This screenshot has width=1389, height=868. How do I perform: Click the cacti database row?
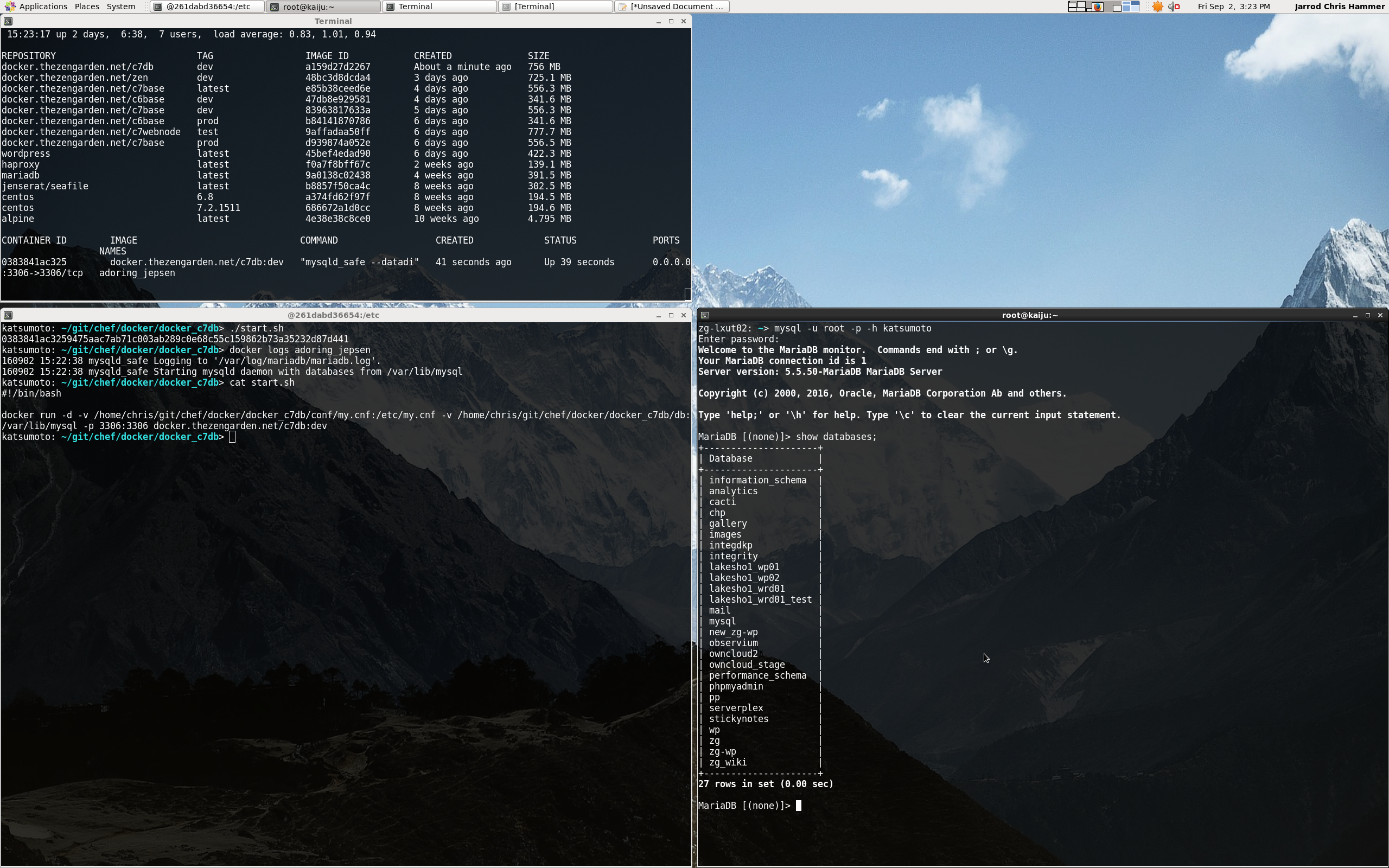(760, 502)
